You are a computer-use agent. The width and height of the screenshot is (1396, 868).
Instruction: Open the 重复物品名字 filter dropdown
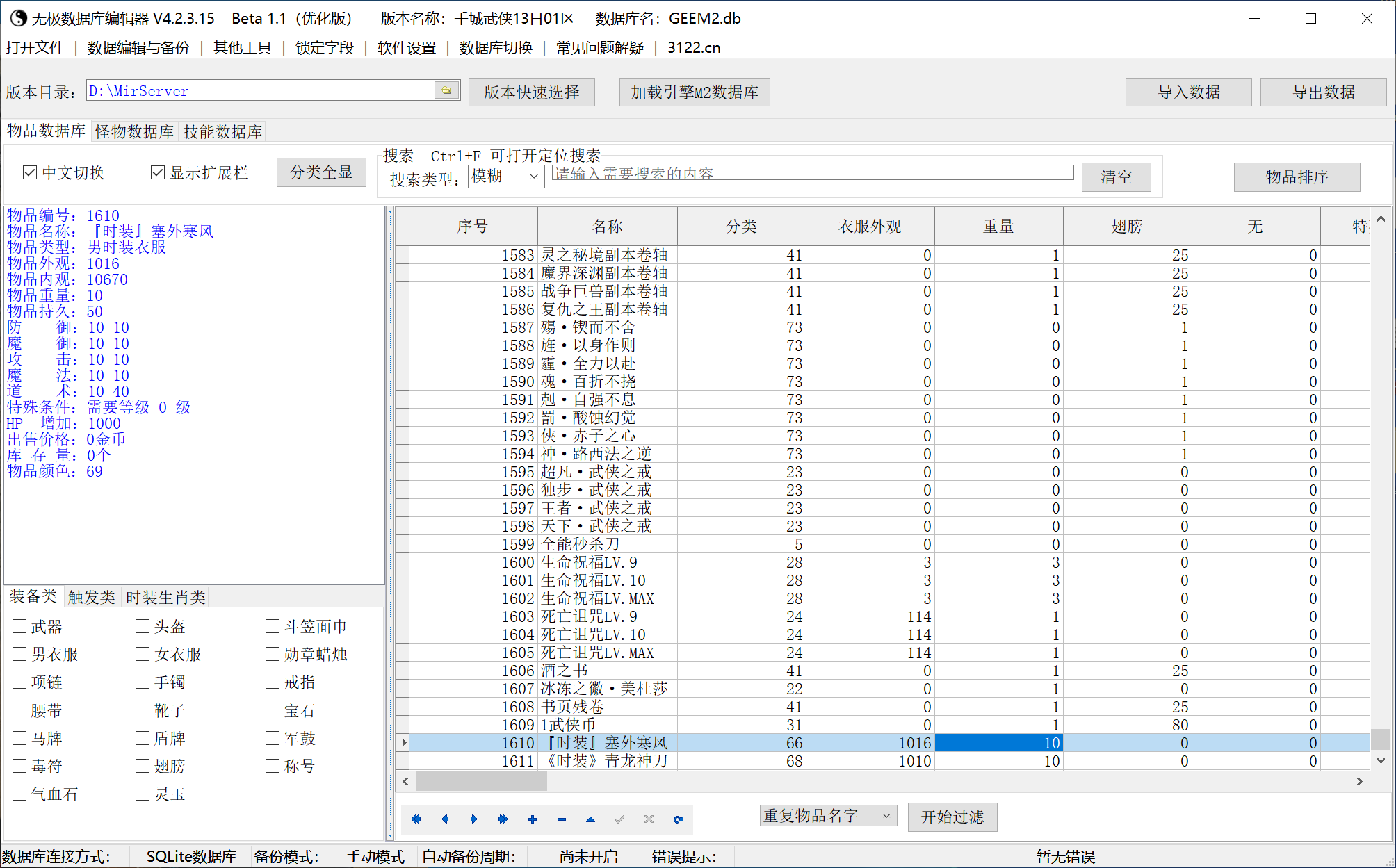click(x=828, y=816)
